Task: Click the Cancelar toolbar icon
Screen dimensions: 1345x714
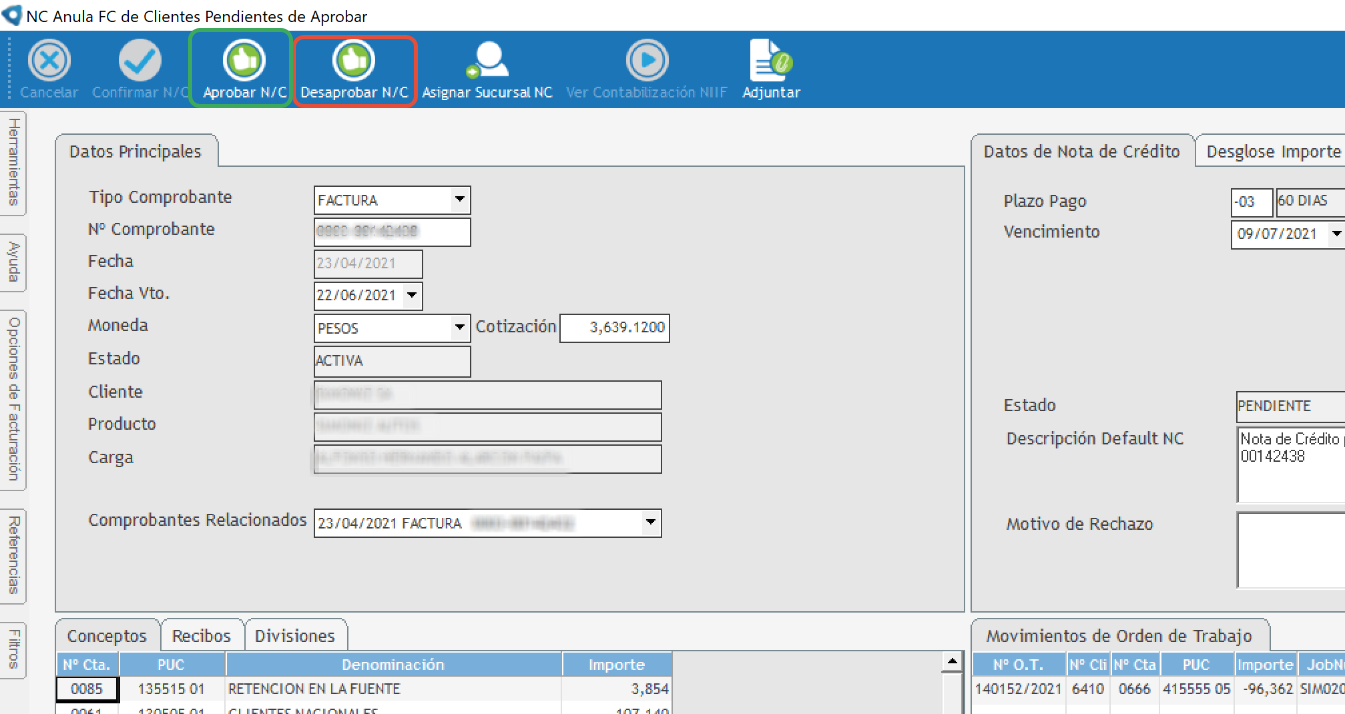Action: (x=49, y=62)
